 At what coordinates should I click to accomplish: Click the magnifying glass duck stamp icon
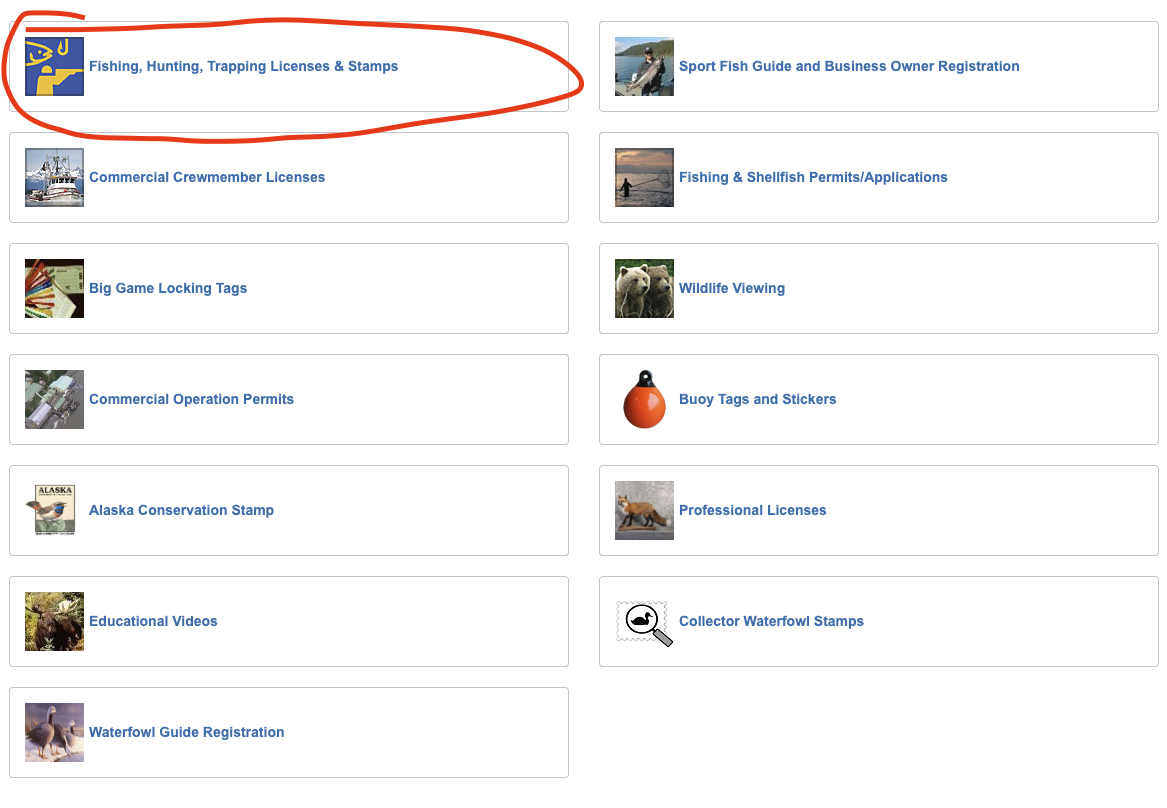(644, 622)
